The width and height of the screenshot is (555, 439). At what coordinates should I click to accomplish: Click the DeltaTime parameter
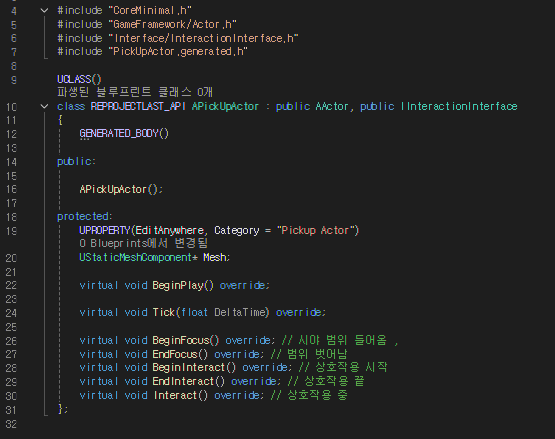click(240, 312)
